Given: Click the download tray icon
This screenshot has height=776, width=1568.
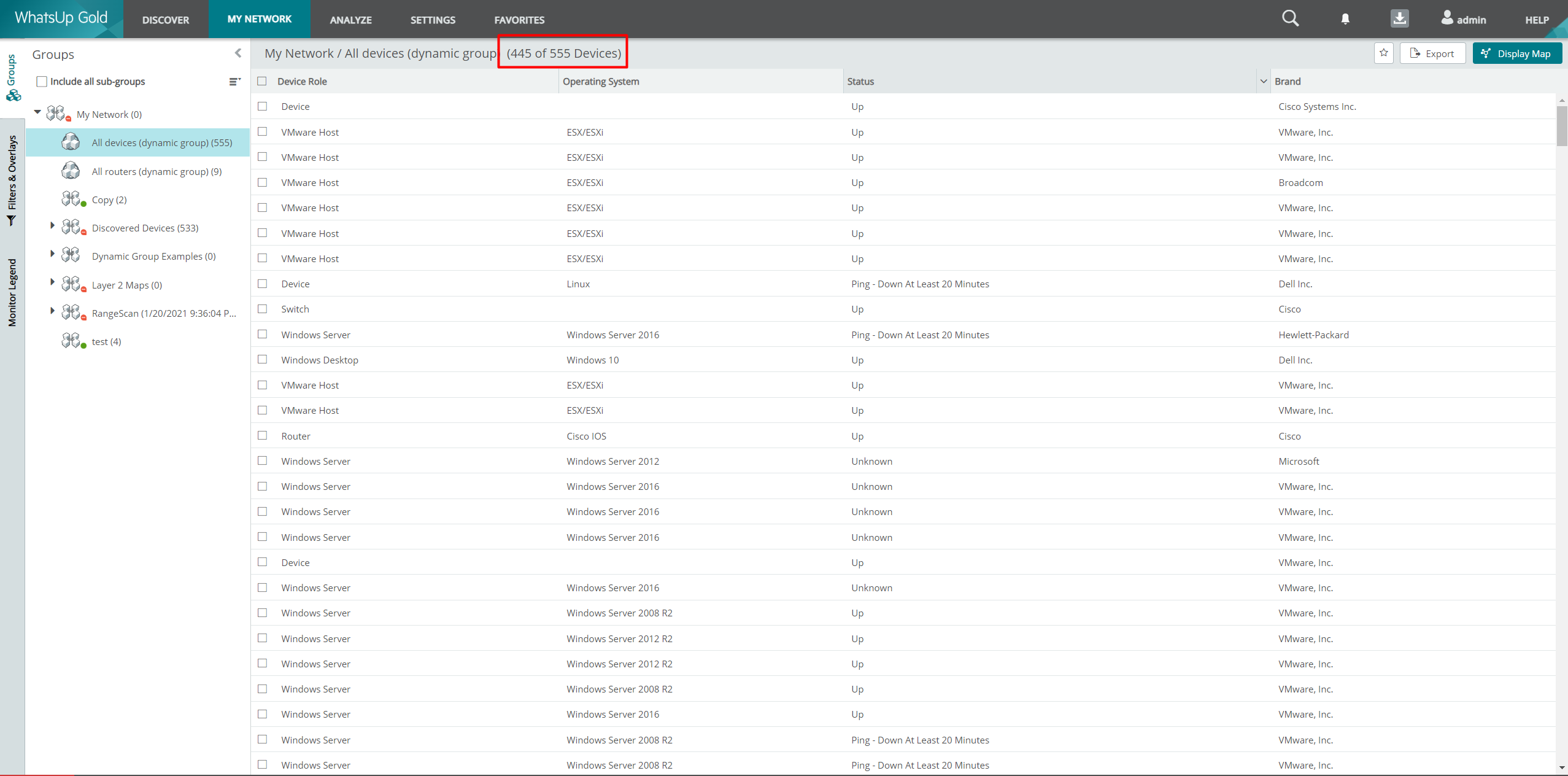Looking at the screenshot, I should (1399, 18).
